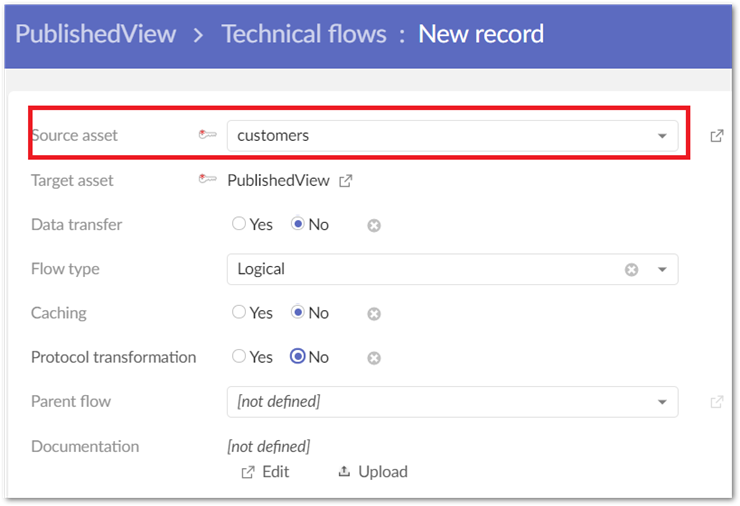Expand the Parent flow dropdown
The width and height of the screenshot is (740, 506).
[661, 402]
